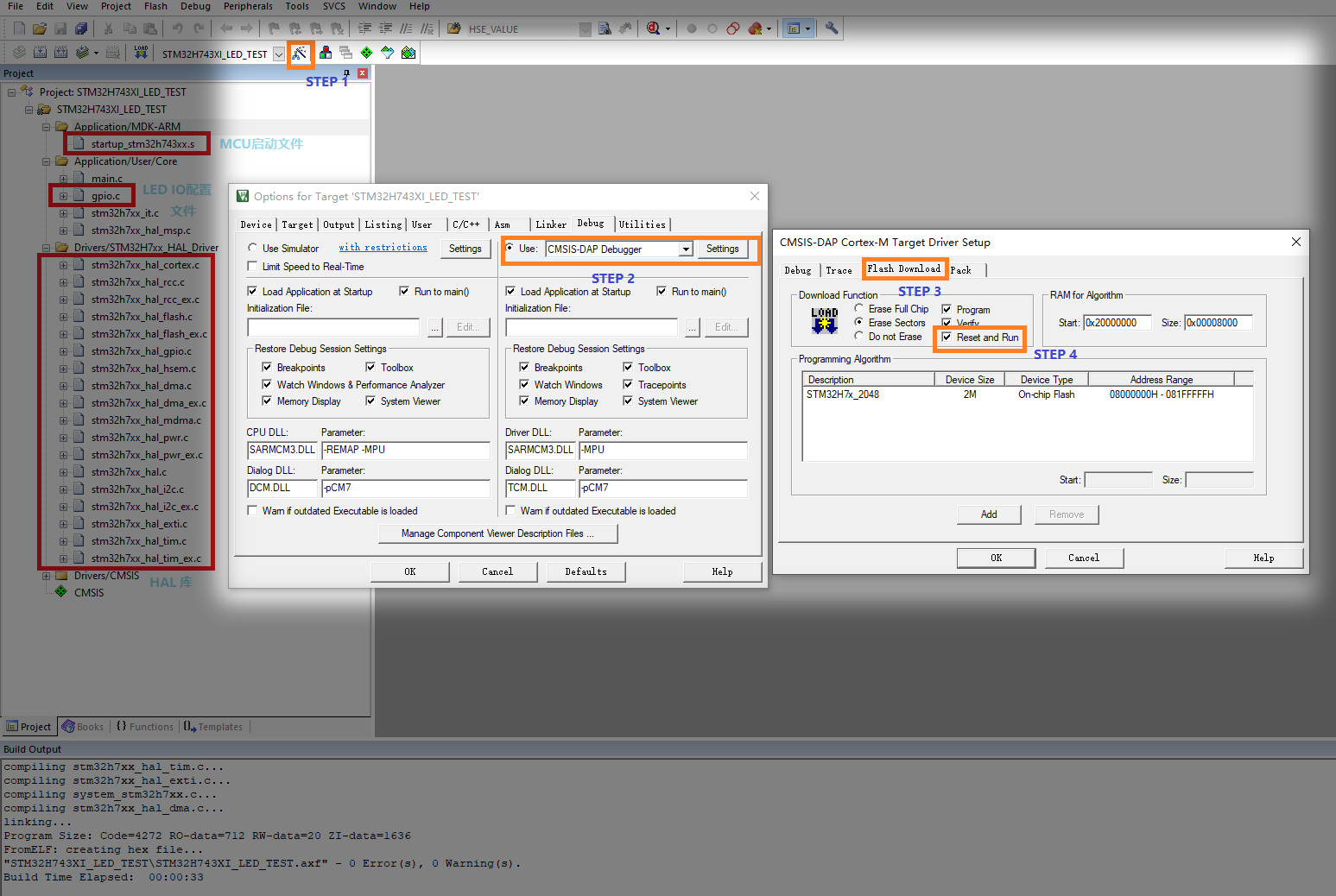This screenshot has width=1336, height=896.
Task: Expand the gpio.c tree node
Action: tap(63, 196)
